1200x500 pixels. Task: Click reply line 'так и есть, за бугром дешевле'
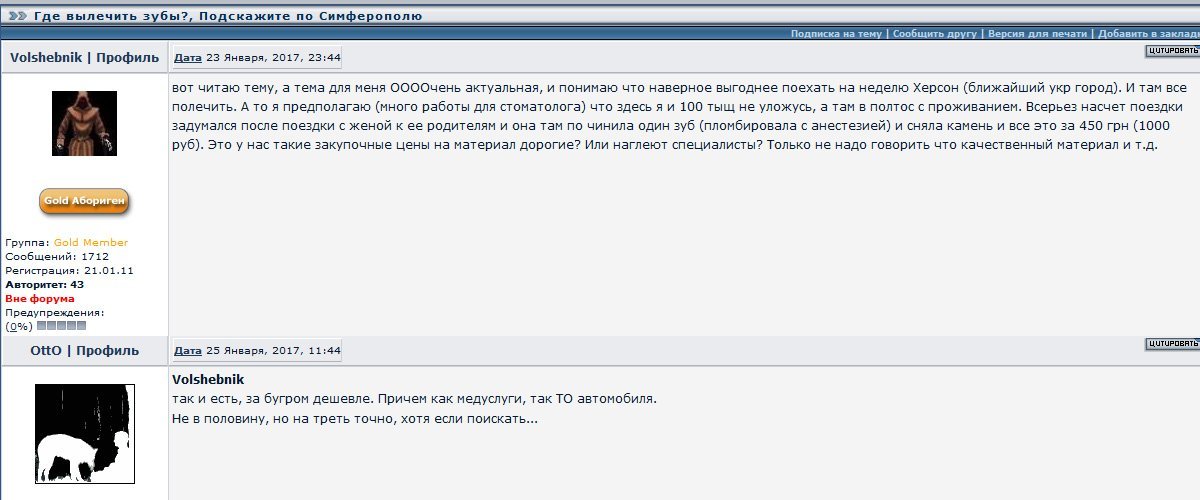coord(271,399)
